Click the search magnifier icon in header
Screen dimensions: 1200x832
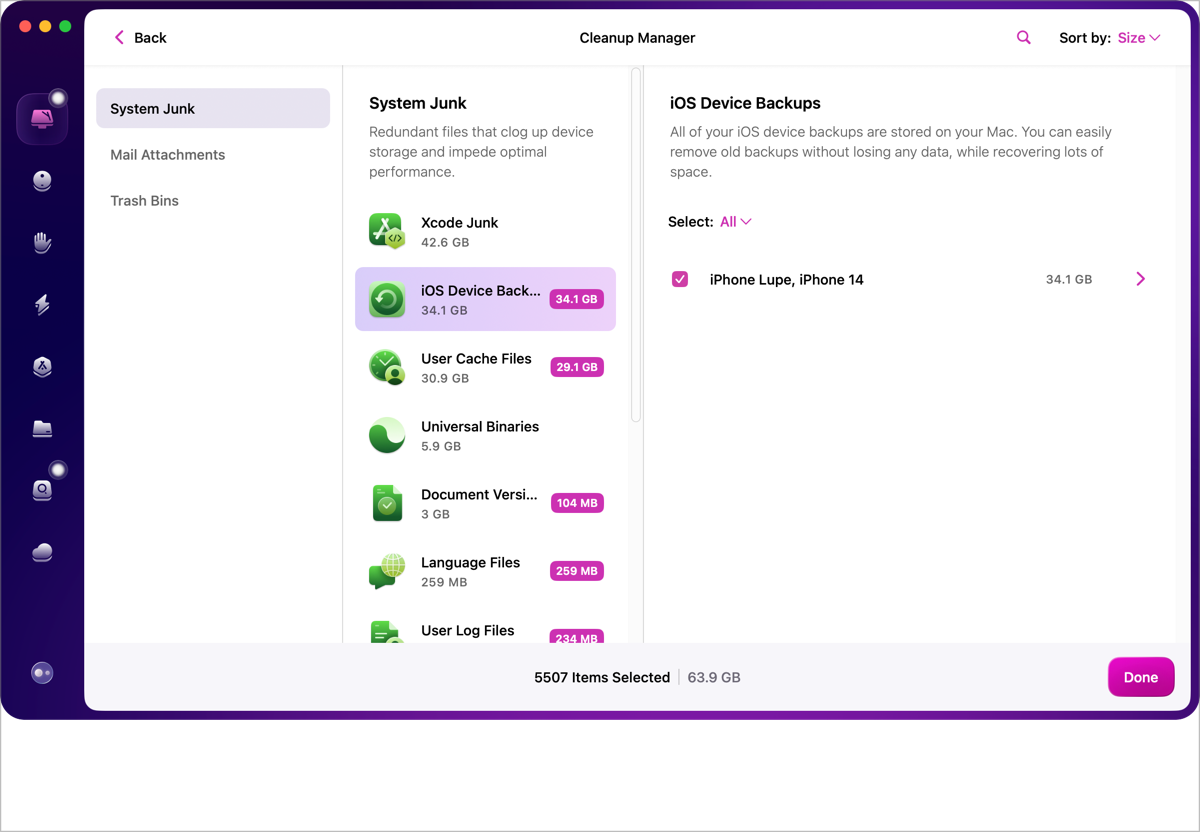(x=1023, y=38)
